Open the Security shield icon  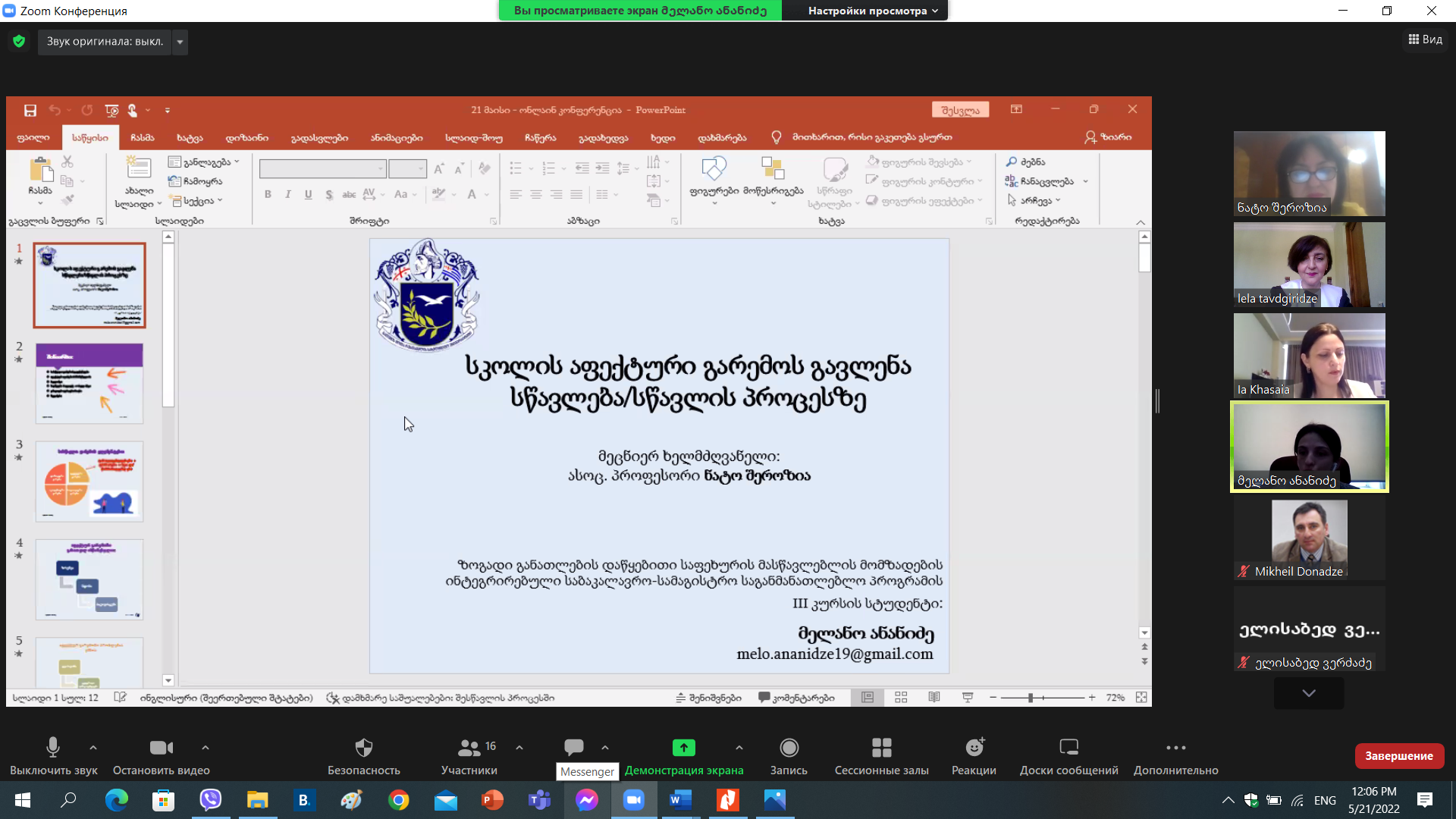pos(364,748)
